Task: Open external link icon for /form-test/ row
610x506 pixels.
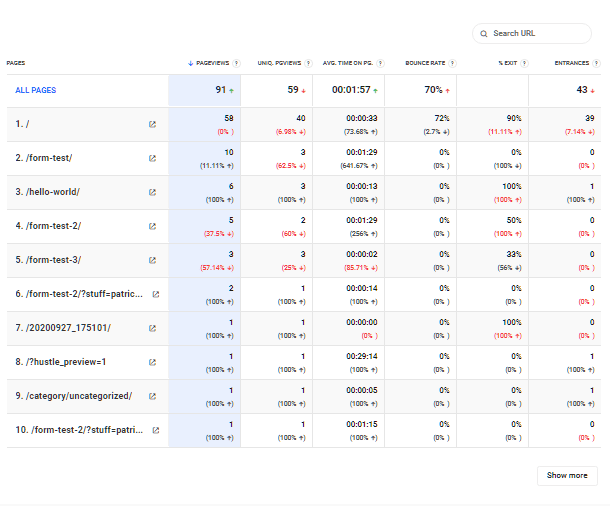Action: coord(152,158)
